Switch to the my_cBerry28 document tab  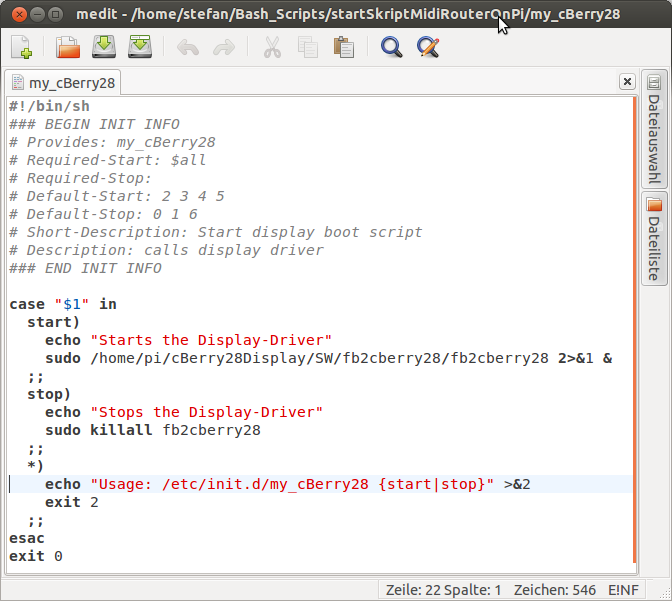click(63, 83)
